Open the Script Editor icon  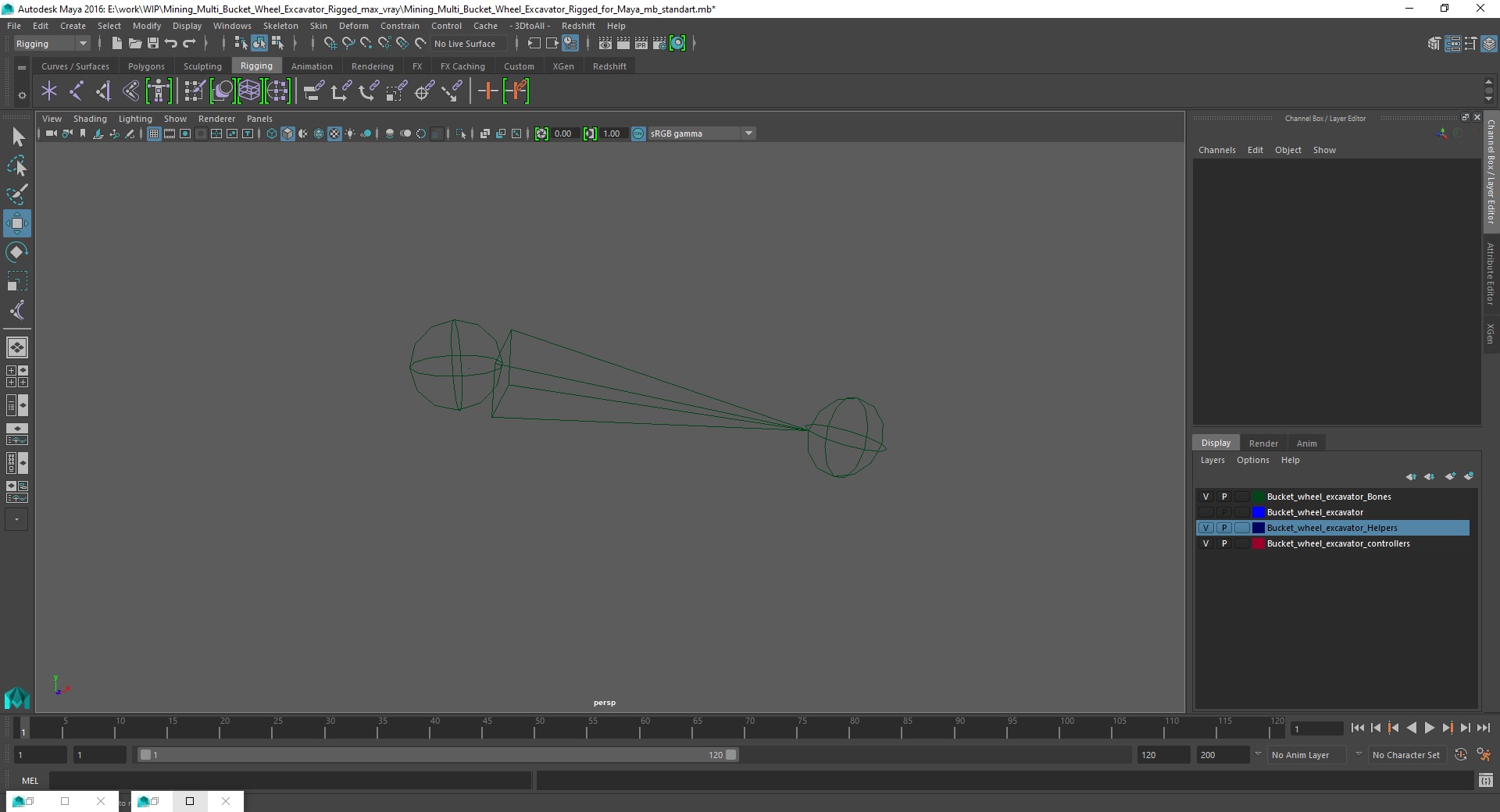(1485, 780)
